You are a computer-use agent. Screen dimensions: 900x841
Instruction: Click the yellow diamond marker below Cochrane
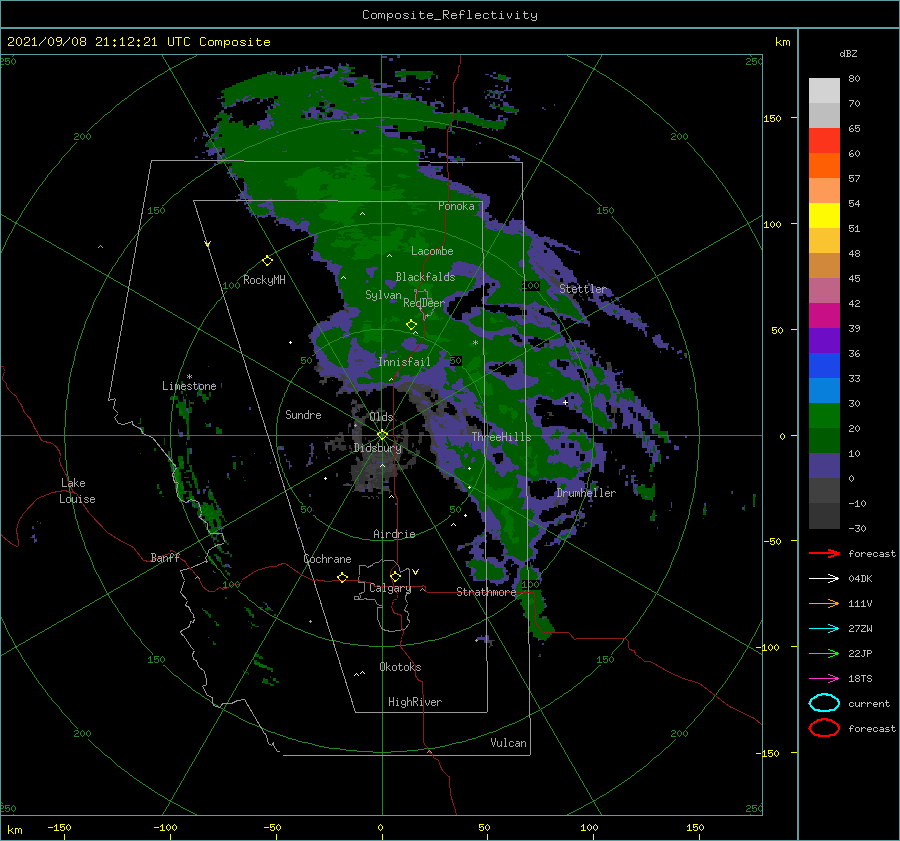(343, 577)
